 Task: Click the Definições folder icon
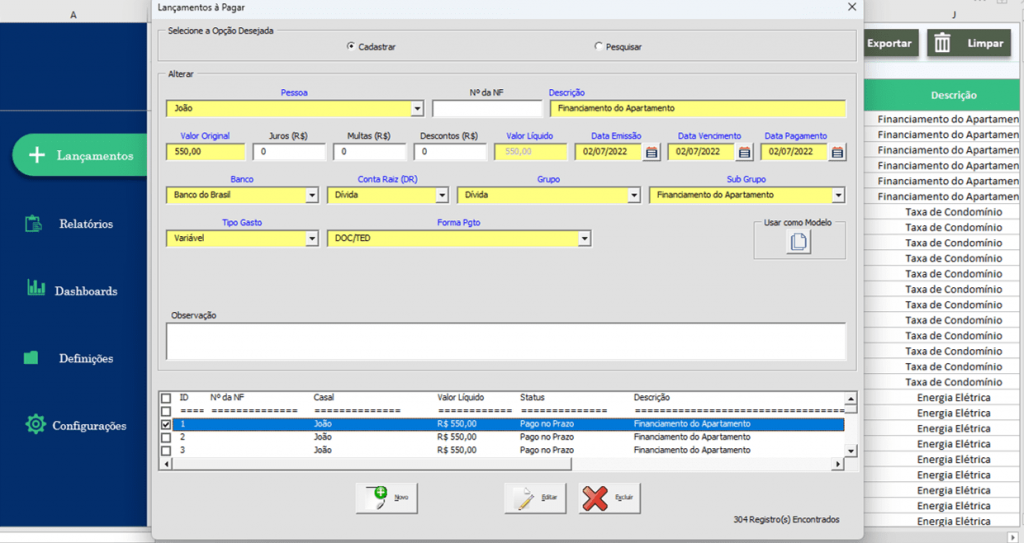(x=31, y=357)
